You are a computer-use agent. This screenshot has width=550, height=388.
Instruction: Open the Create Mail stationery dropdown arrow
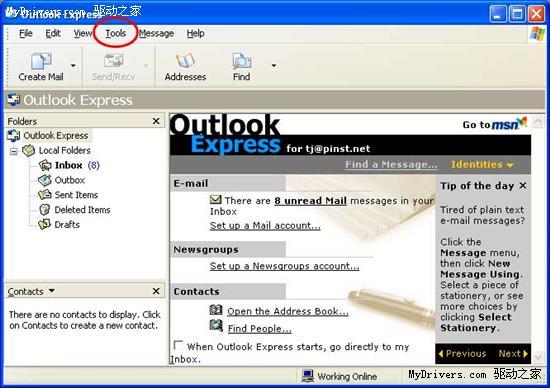(73, 66)
